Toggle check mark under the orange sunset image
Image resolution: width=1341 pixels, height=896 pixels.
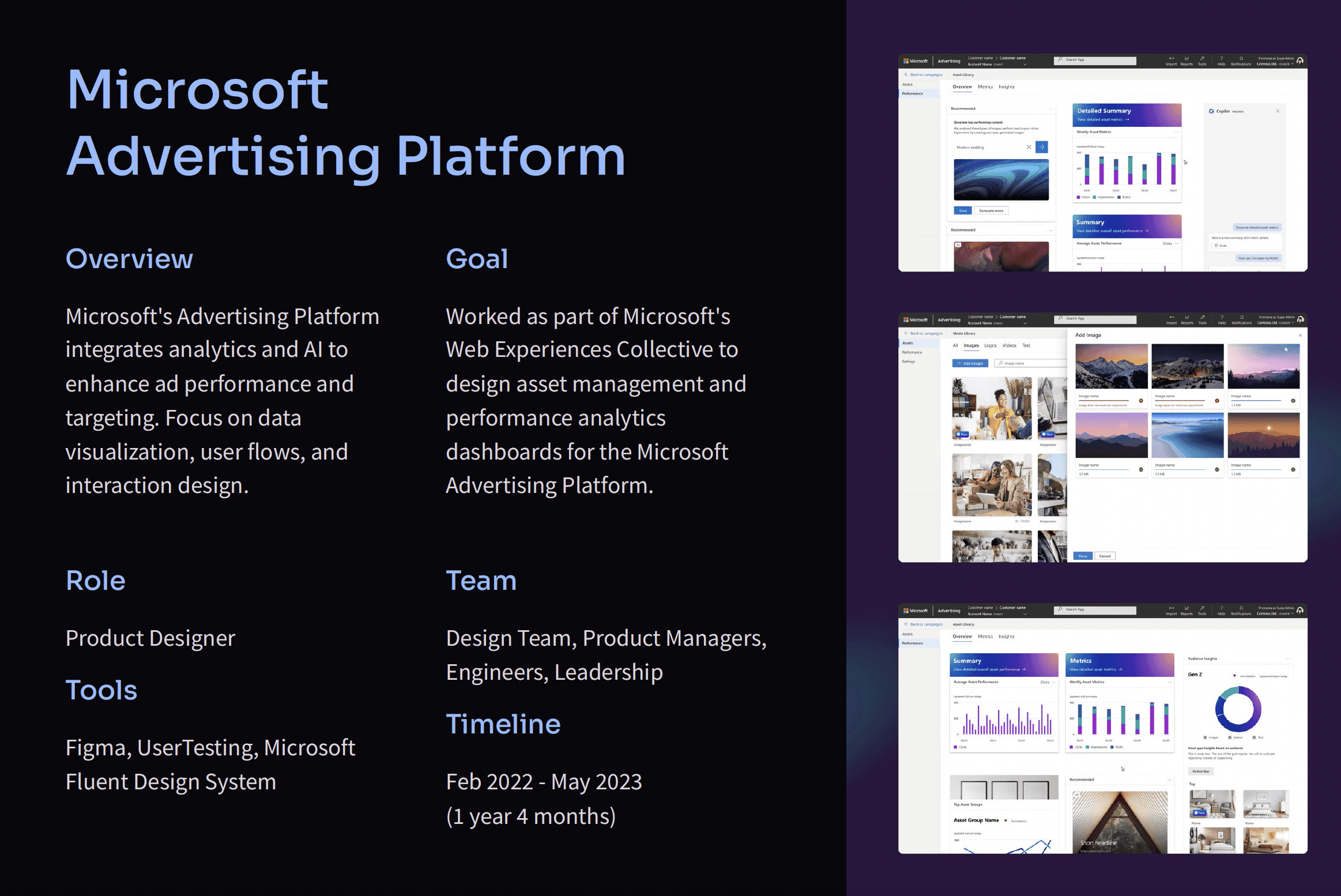coord(1293,469)
